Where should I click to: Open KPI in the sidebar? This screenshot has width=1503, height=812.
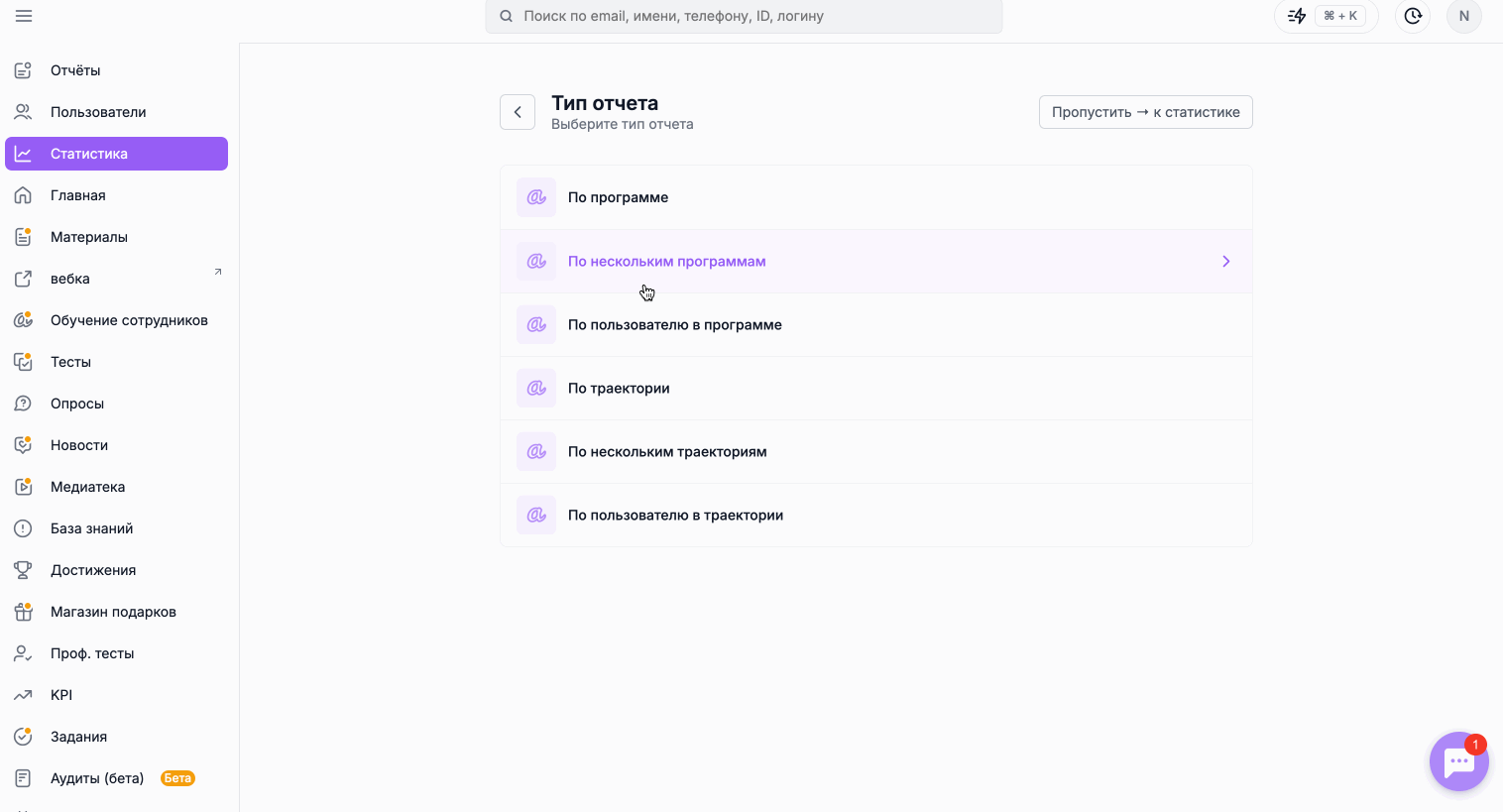pos(116,695)
